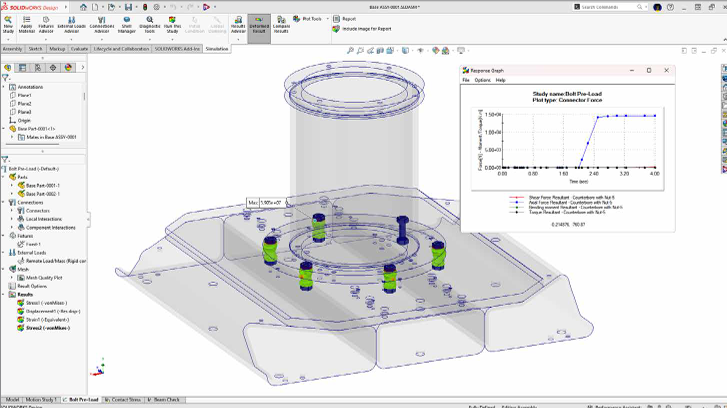Image resolution: width=727 pixels, height=408 pixels.
Task: Launch the Shell Manager
Action: tap(127, 24)
